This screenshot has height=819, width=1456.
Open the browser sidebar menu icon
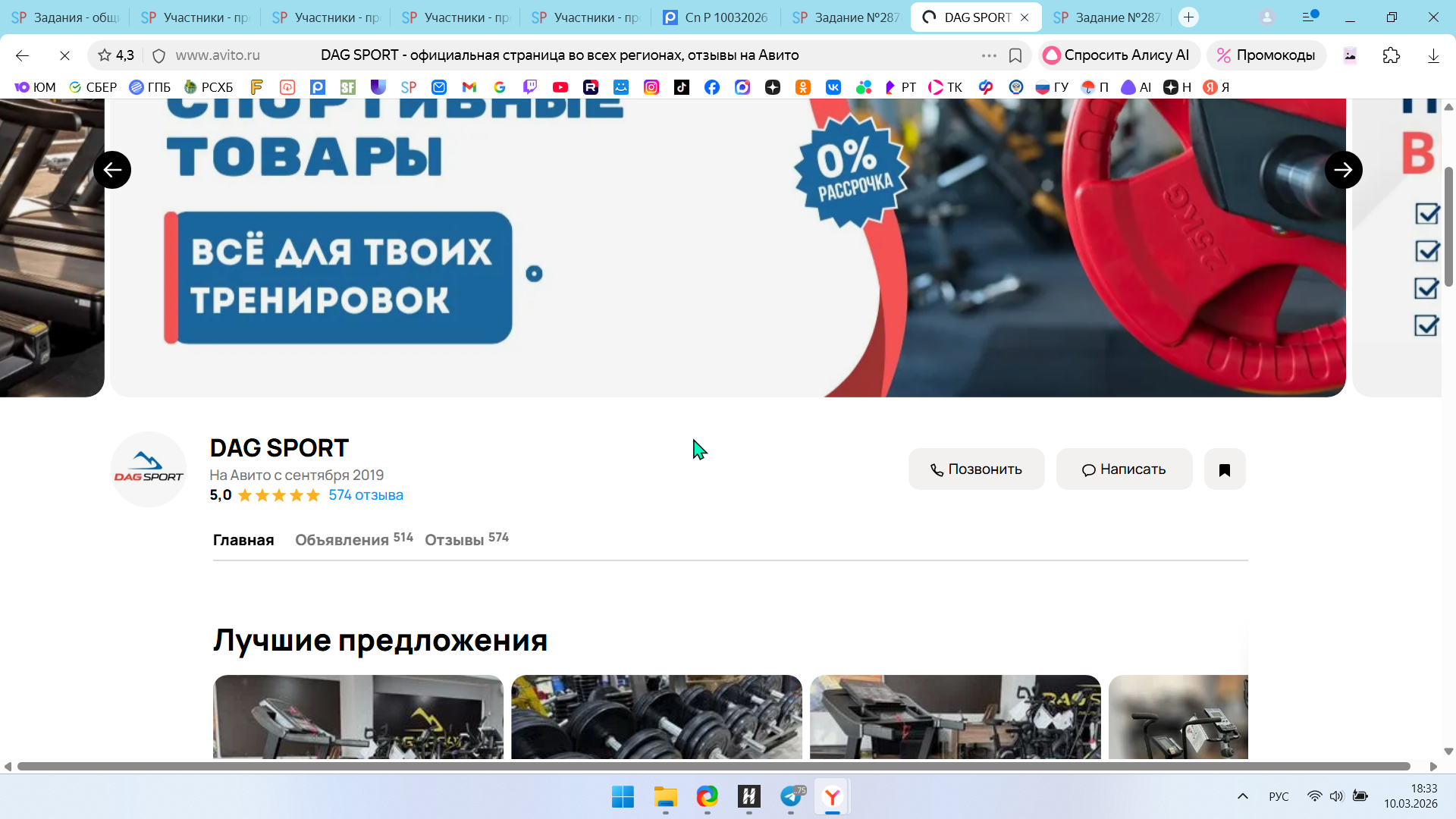1310,17
